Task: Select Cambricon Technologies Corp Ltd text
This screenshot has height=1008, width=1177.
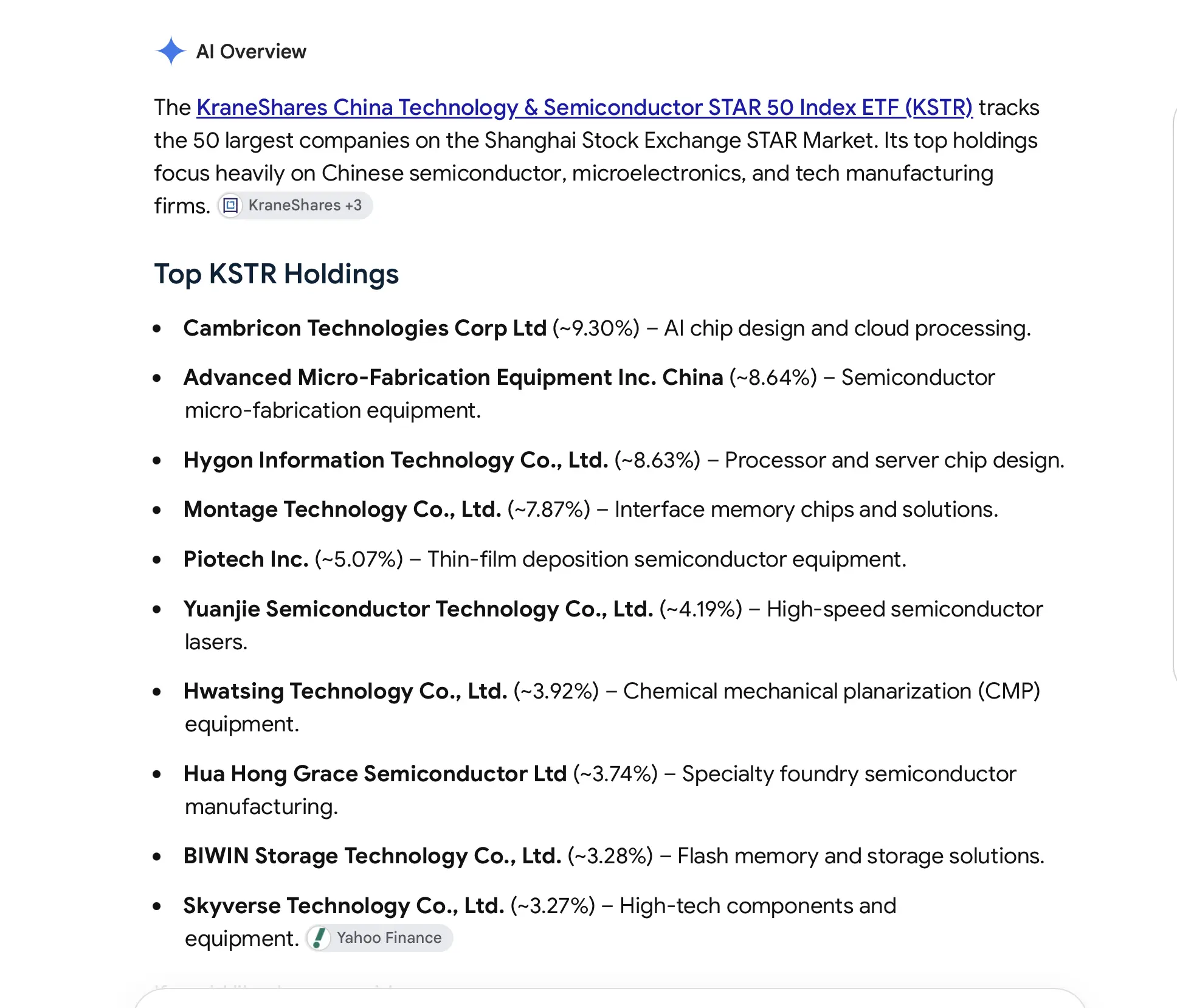Action: [x=365, y=328]
